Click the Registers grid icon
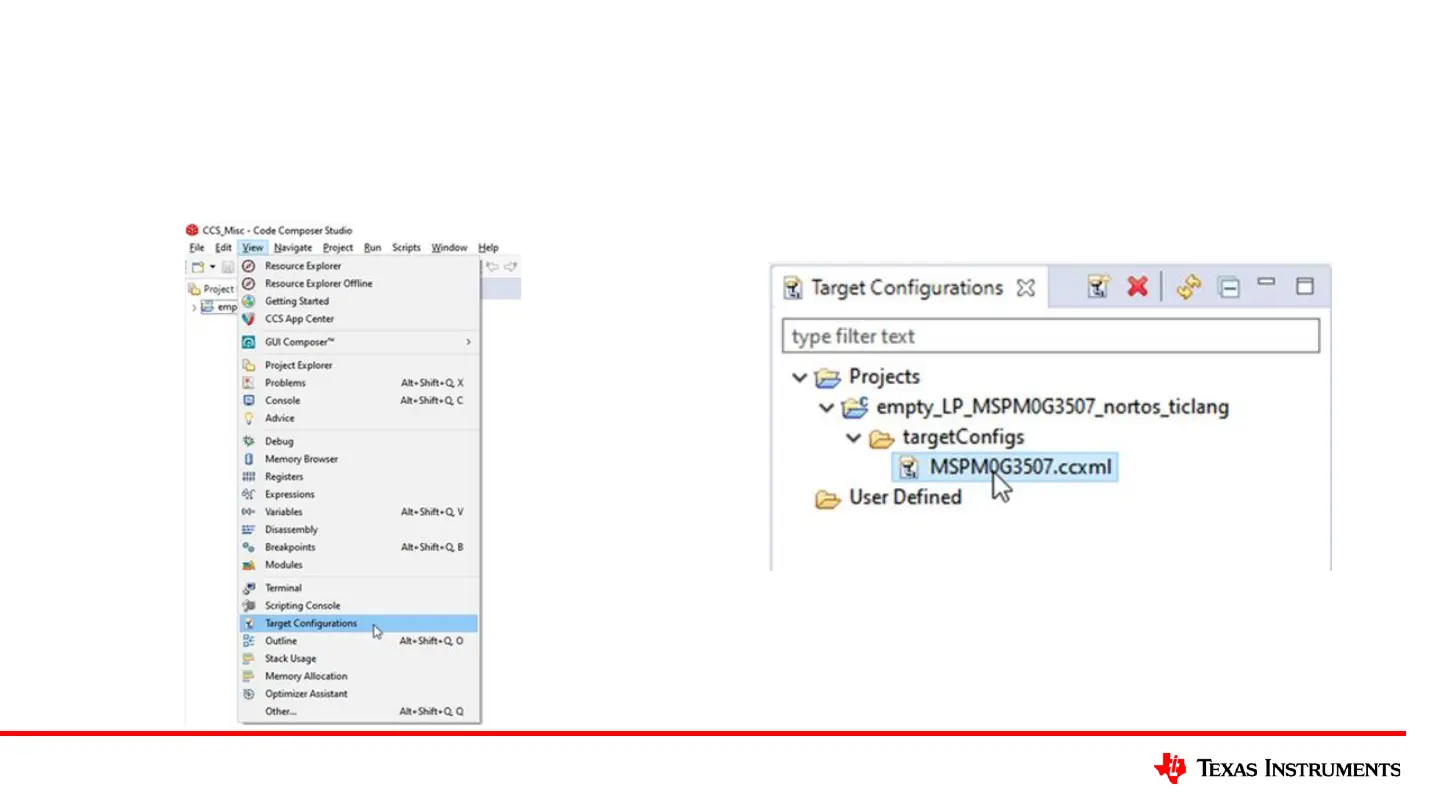The image size is (1440, 810). pos(249,477)
